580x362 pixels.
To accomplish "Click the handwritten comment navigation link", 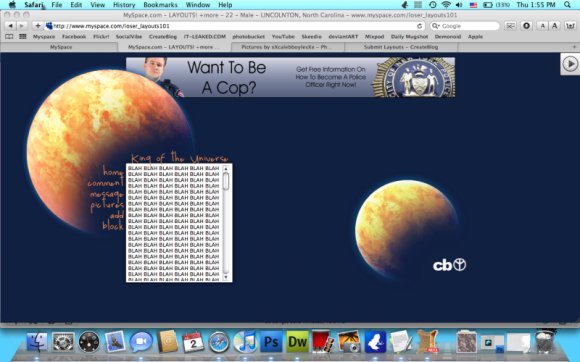I will (x=105, y=183).
